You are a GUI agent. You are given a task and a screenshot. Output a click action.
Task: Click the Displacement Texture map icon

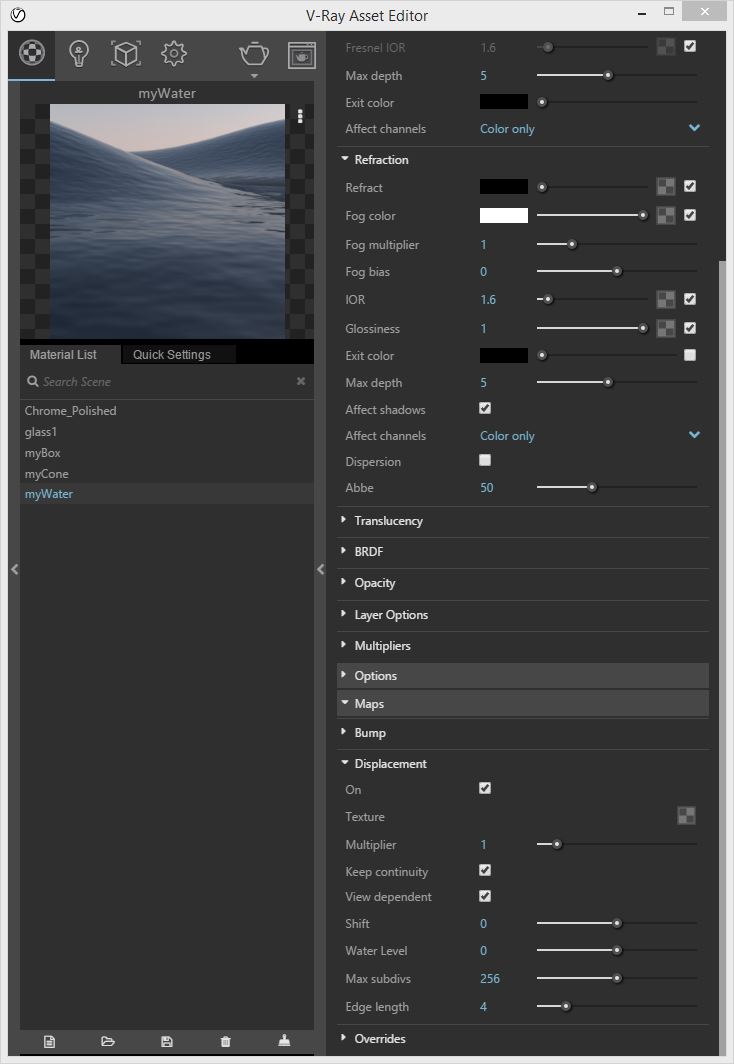(687, 816)
